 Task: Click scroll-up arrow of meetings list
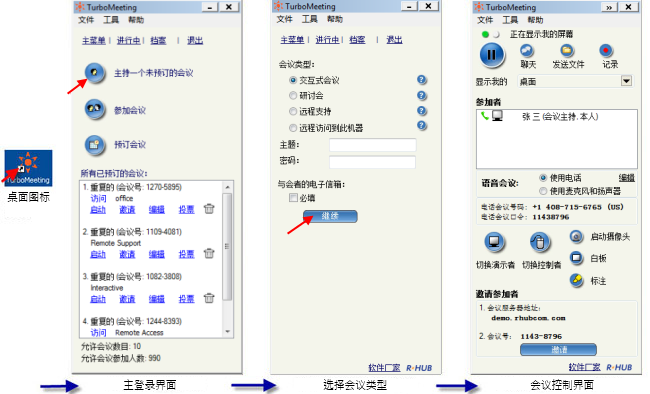tap(228, 187)
